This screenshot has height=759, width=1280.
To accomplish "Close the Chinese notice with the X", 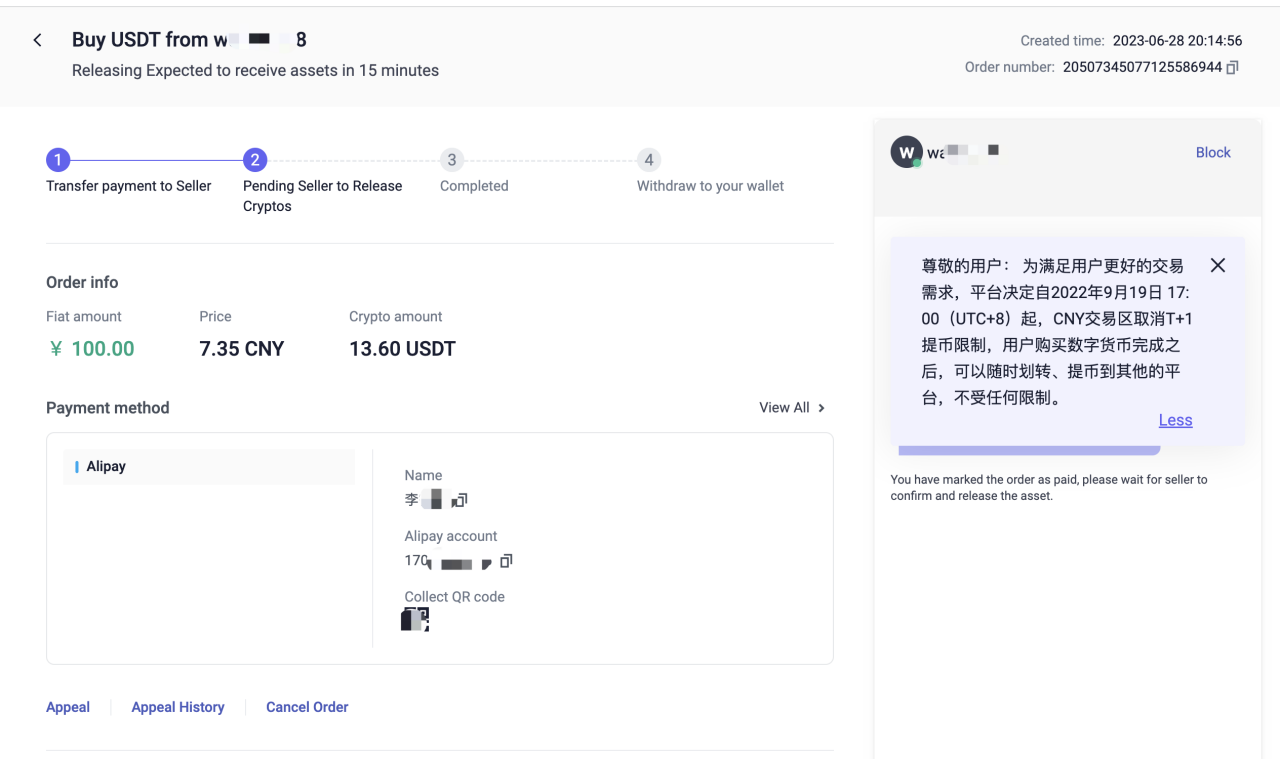I will point(1217,265).
